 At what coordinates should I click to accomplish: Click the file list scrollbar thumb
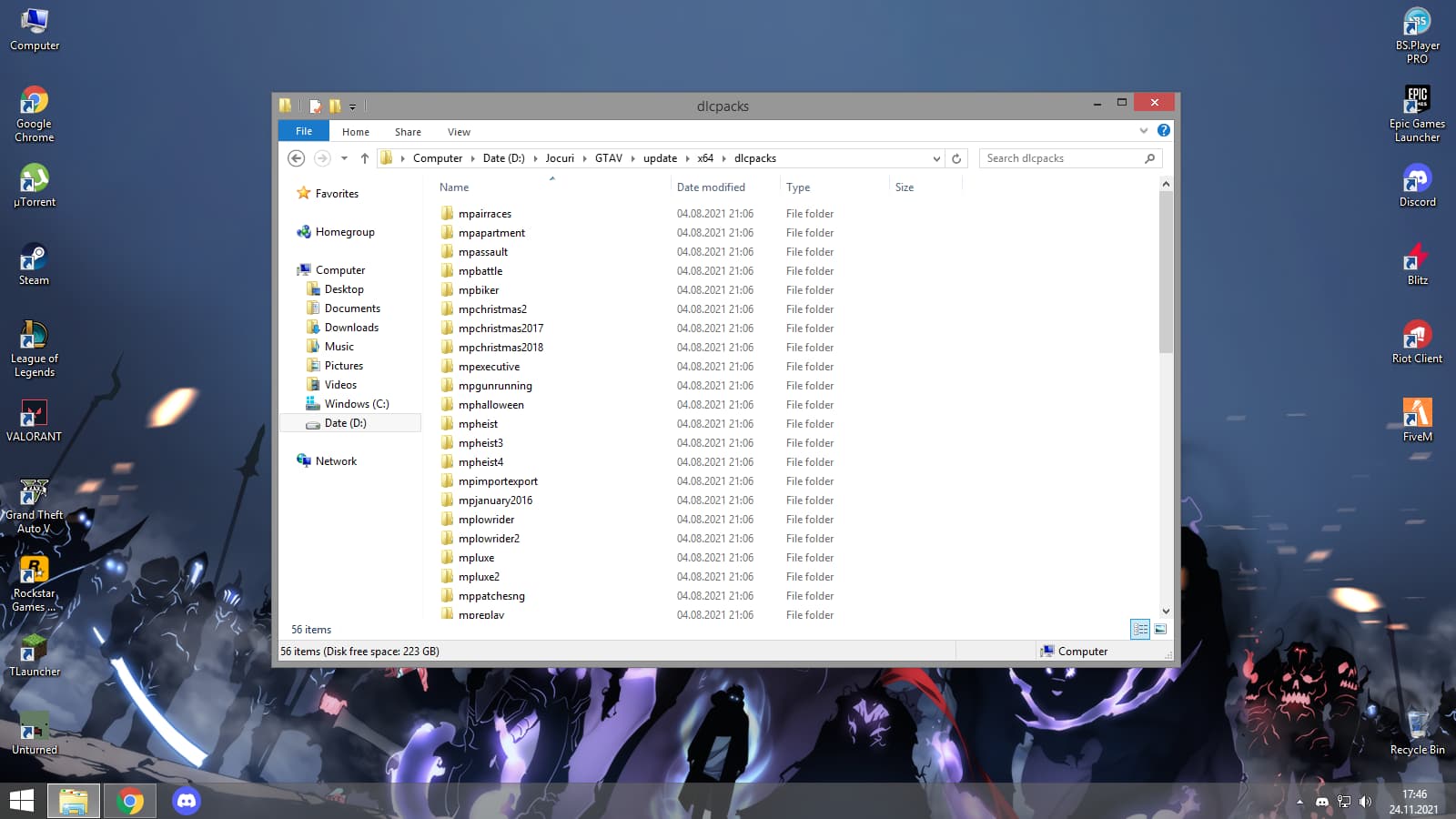[1166, 272]
